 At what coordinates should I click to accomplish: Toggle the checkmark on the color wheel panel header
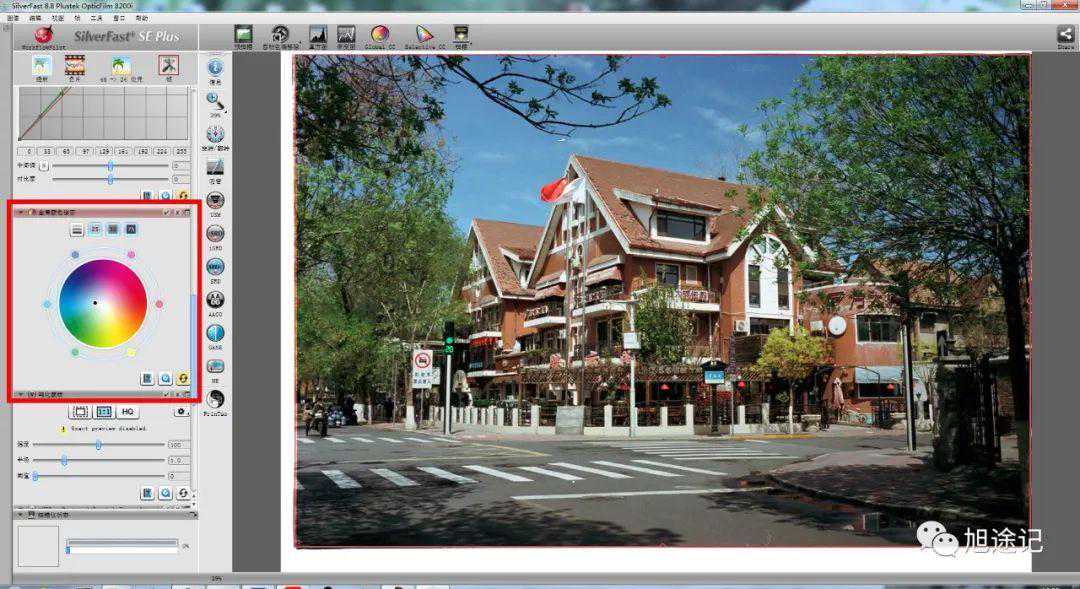pos(166,212)
